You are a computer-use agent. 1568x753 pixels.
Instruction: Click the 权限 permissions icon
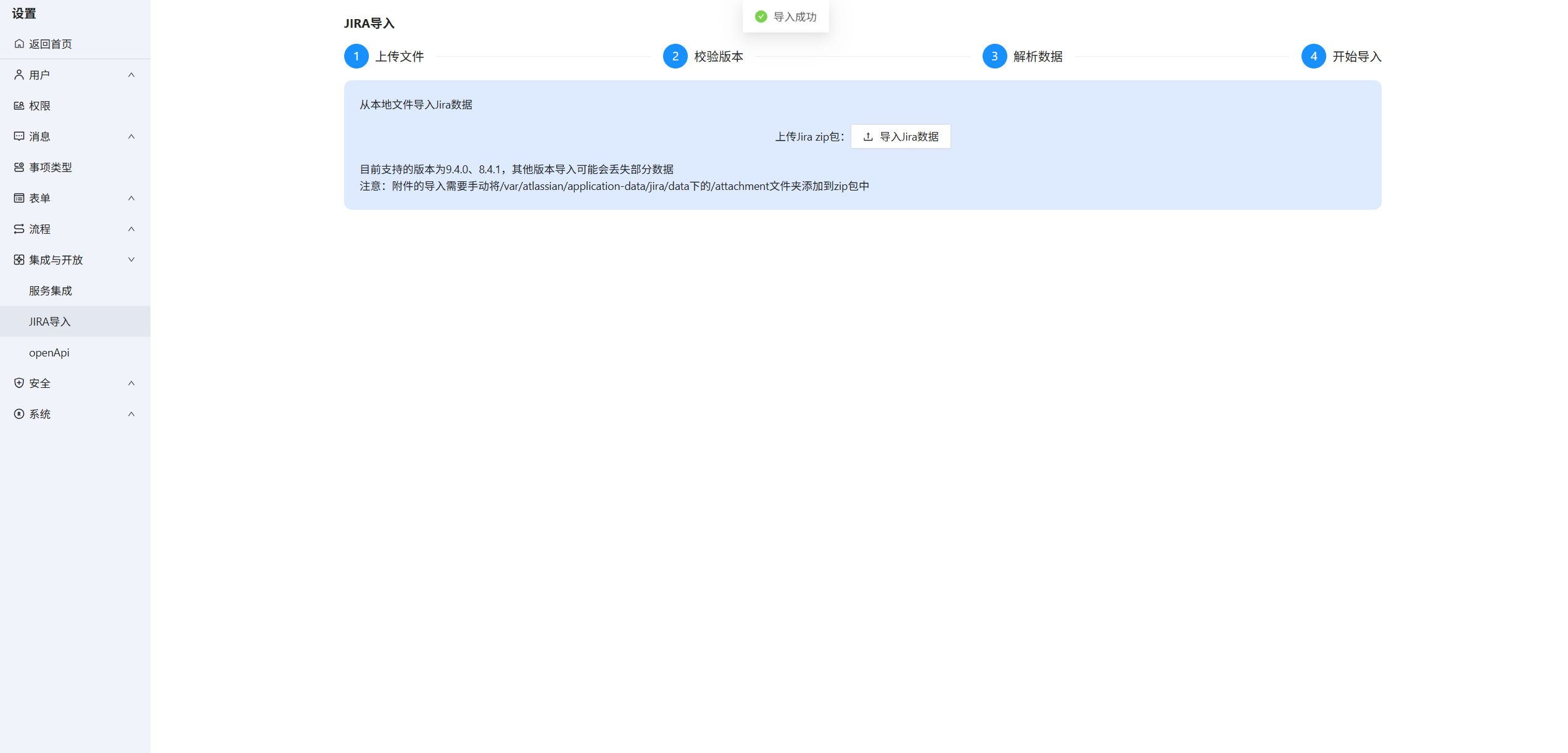coord(19,105)
